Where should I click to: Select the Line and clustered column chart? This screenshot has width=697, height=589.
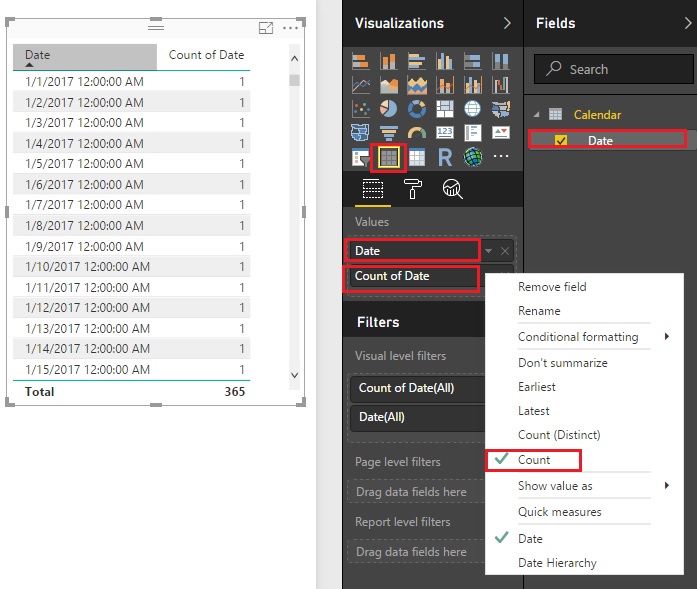click(473, 85)
